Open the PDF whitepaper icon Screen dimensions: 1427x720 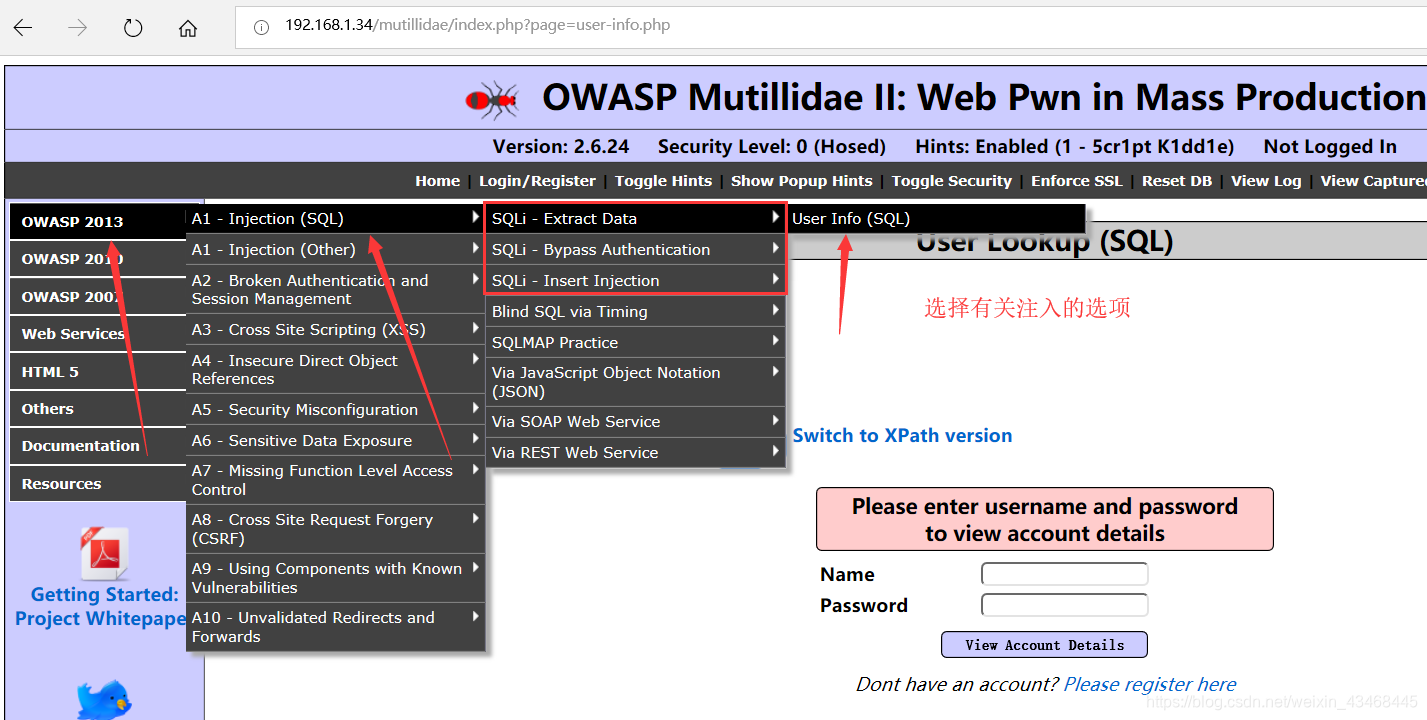click(105, 553)
